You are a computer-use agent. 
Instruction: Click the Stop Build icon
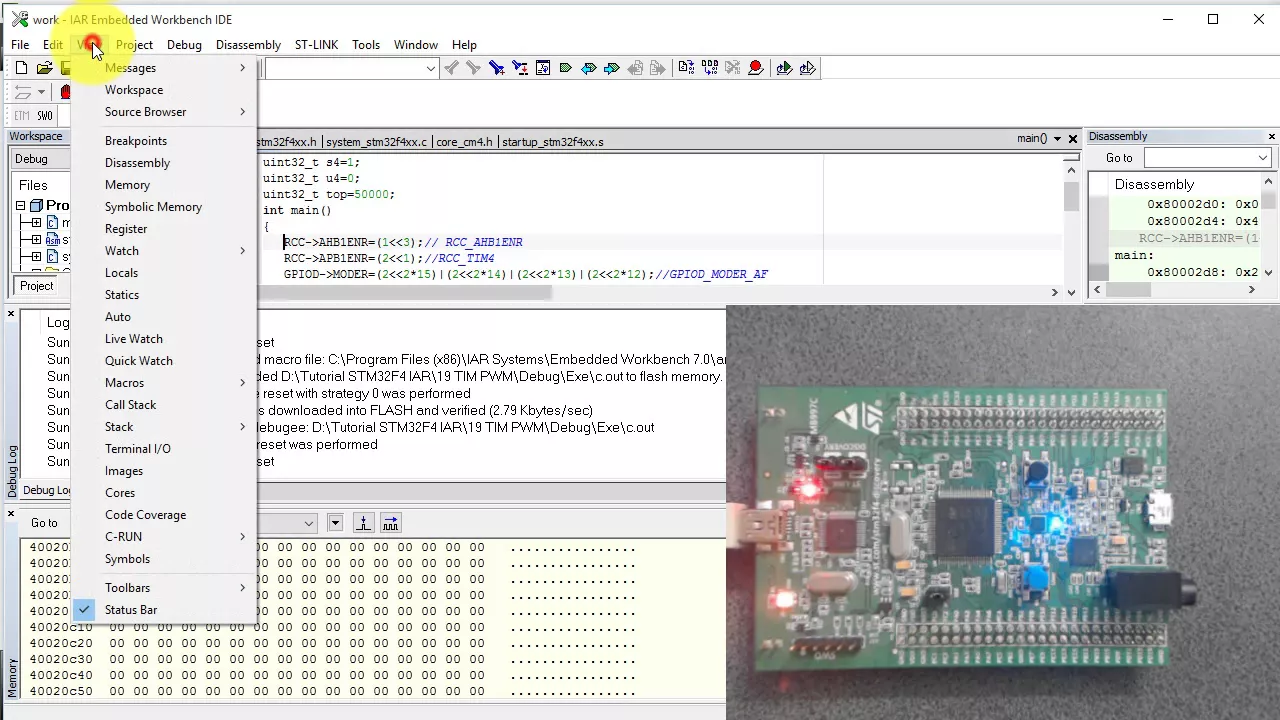coord(732,68)
